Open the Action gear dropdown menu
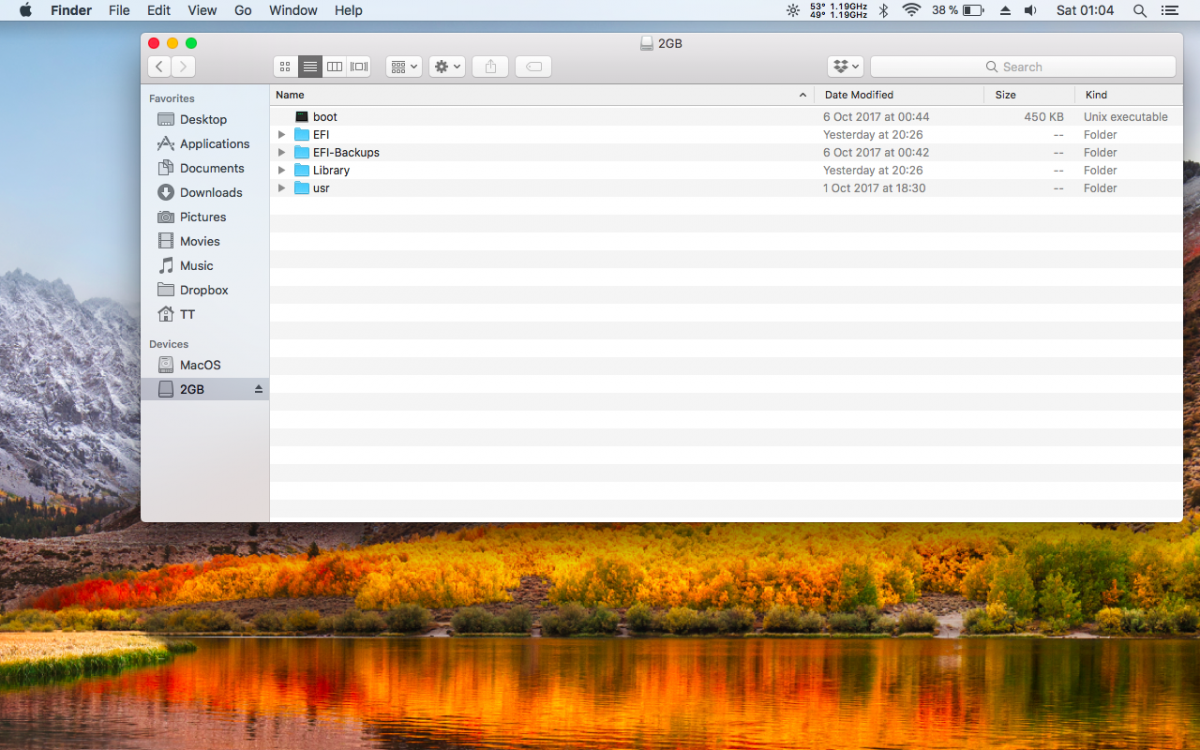This screenshot has height=750, width=1200. coord(447,67)
